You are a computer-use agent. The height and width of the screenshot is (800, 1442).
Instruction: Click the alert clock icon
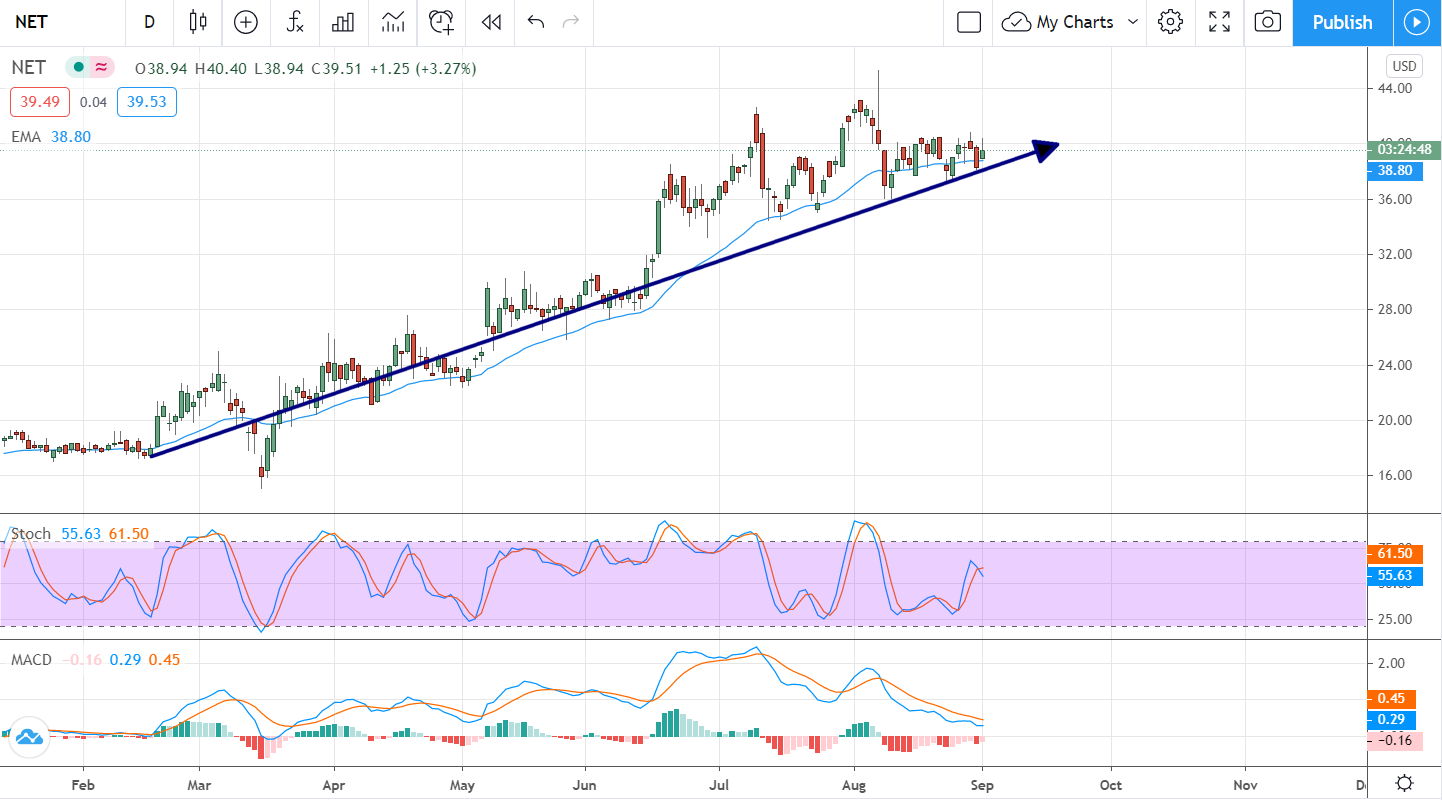440,22
